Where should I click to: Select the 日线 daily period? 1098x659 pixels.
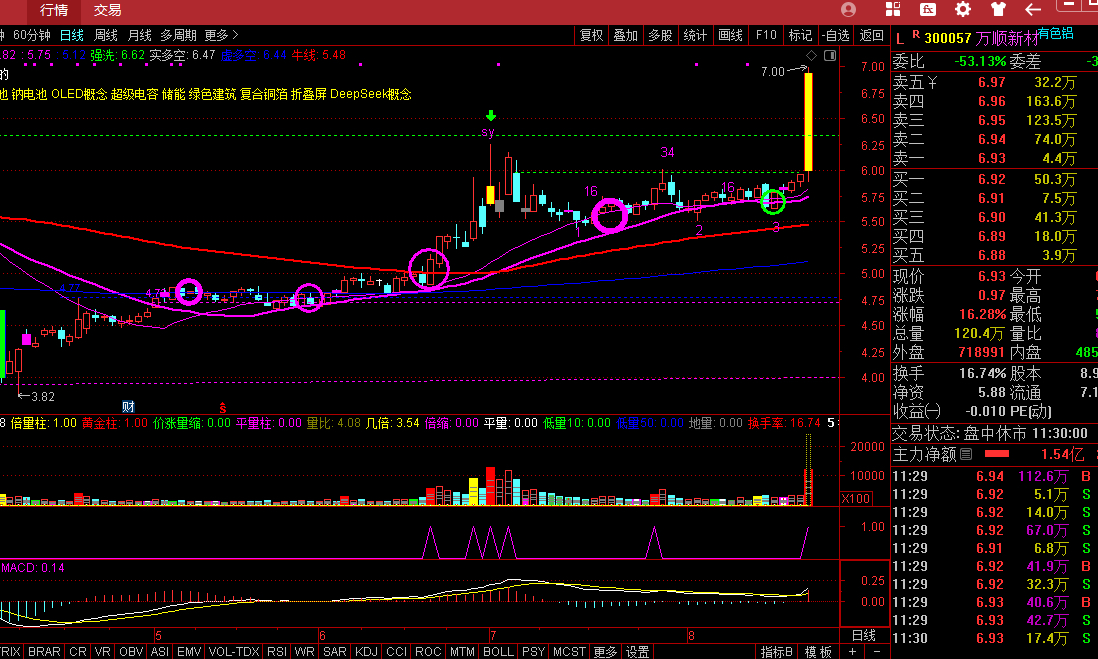72,35
